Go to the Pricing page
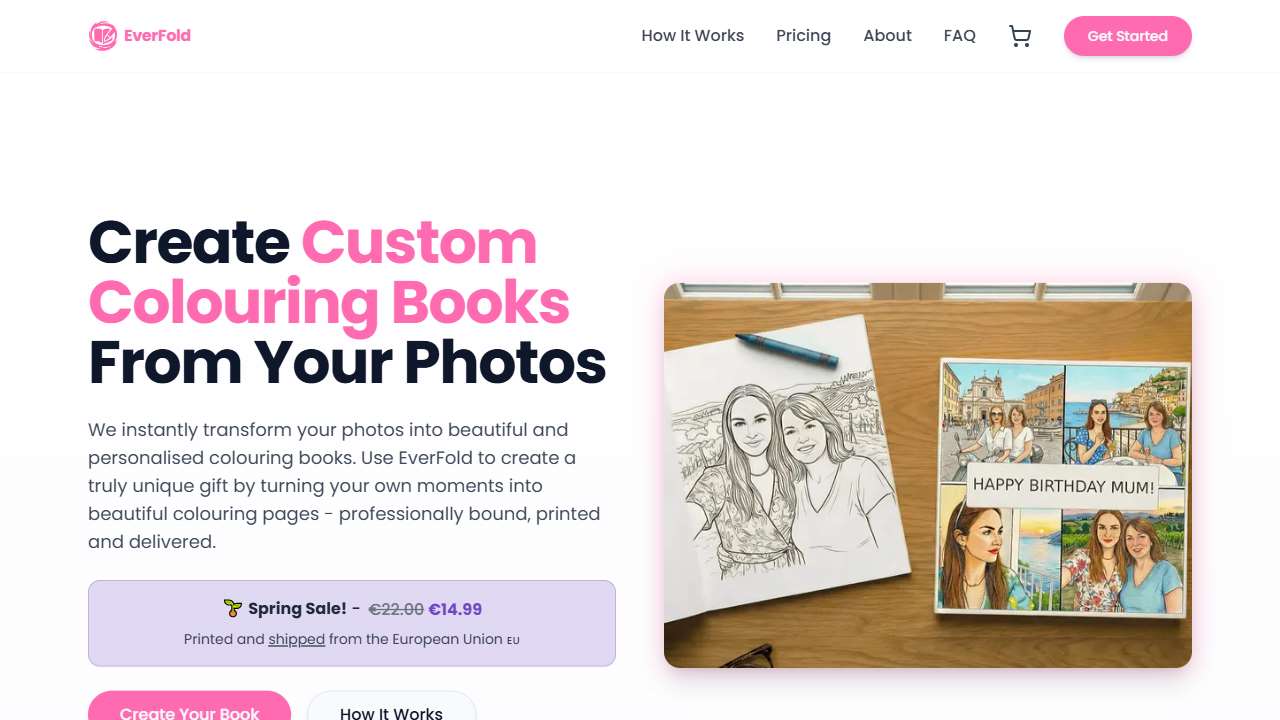This screenshot has width=1280, height=720. [x=803, y=36]
